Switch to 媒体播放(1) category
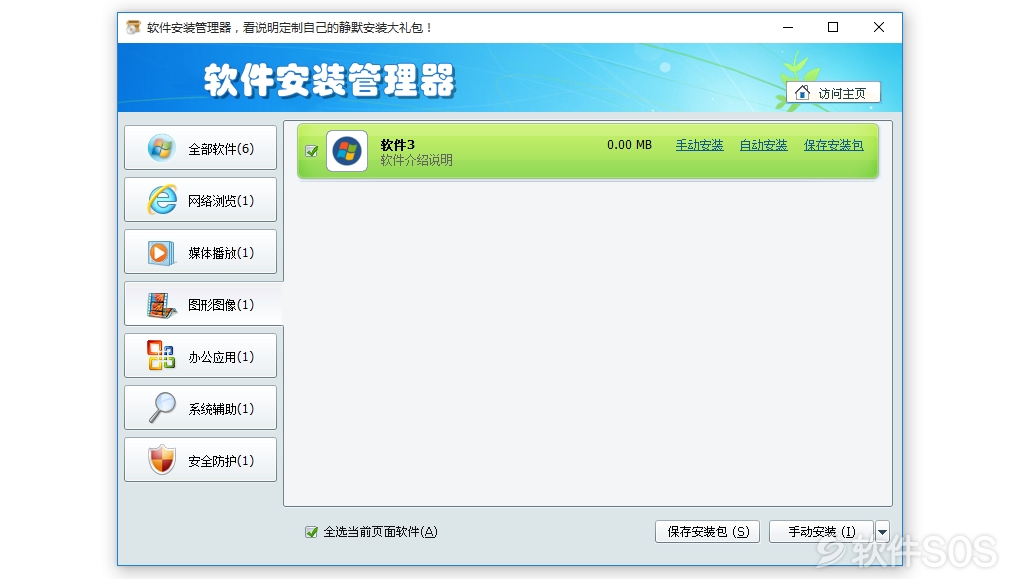The height and width of the screenshot is (579, 1013). tap(200, 252)
